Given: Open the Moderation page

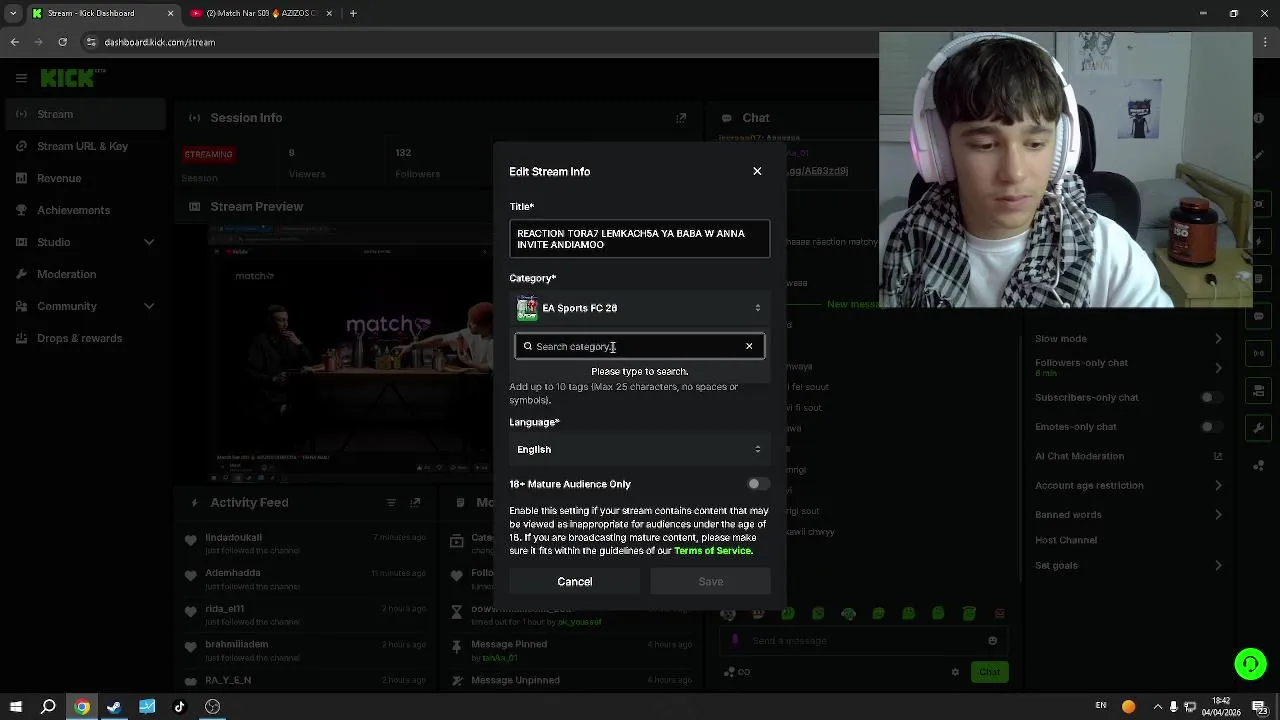Looking at the screenshot, I should (83, 274).
